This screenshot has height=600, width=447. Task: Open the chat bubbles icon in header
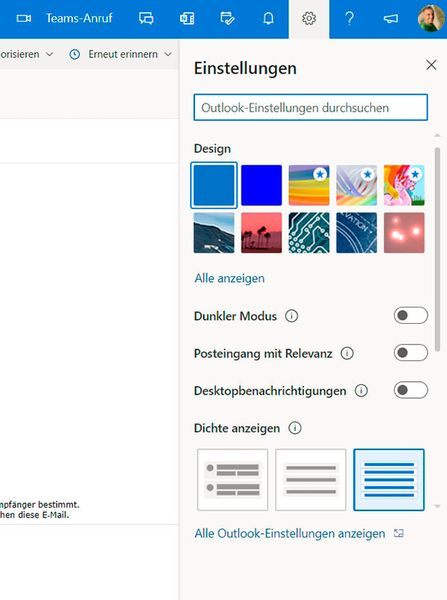coord(146,18)
